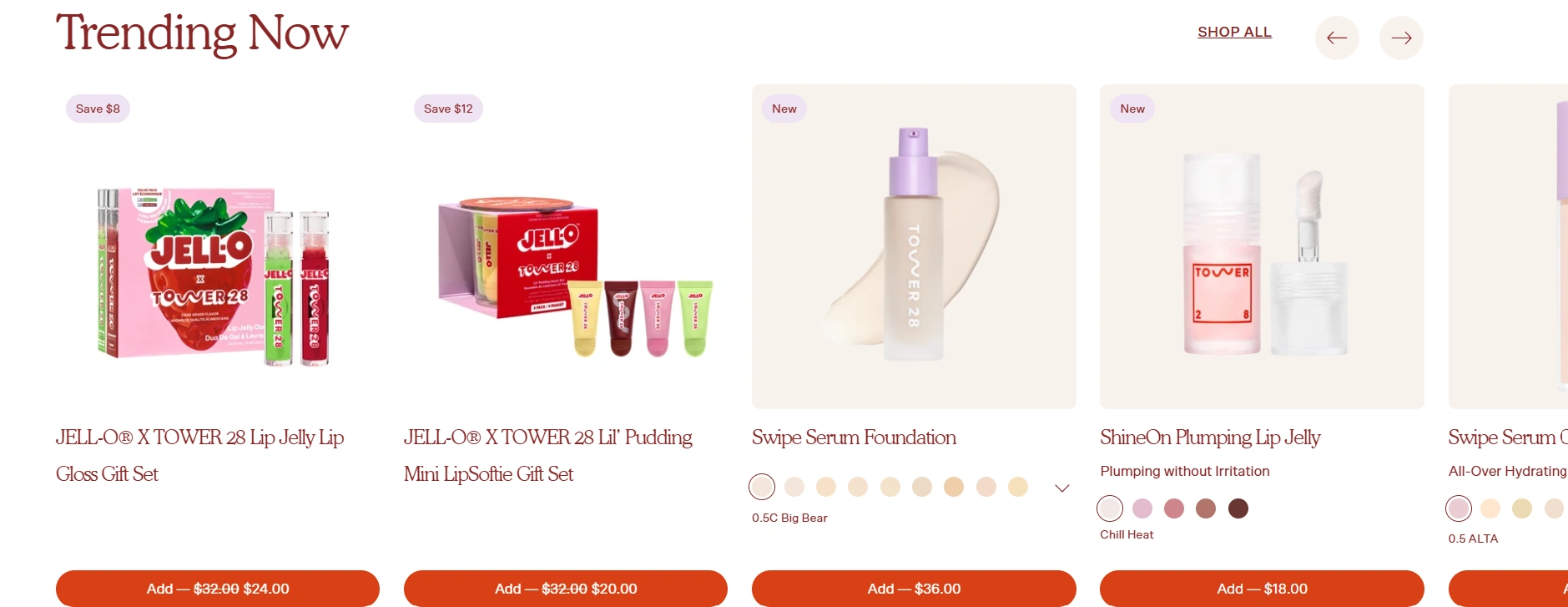Image resolution: width=1568 pixels, height=607 pixels.
Task: Open the Swipe Serum Foundation product title
Action: 854,438
